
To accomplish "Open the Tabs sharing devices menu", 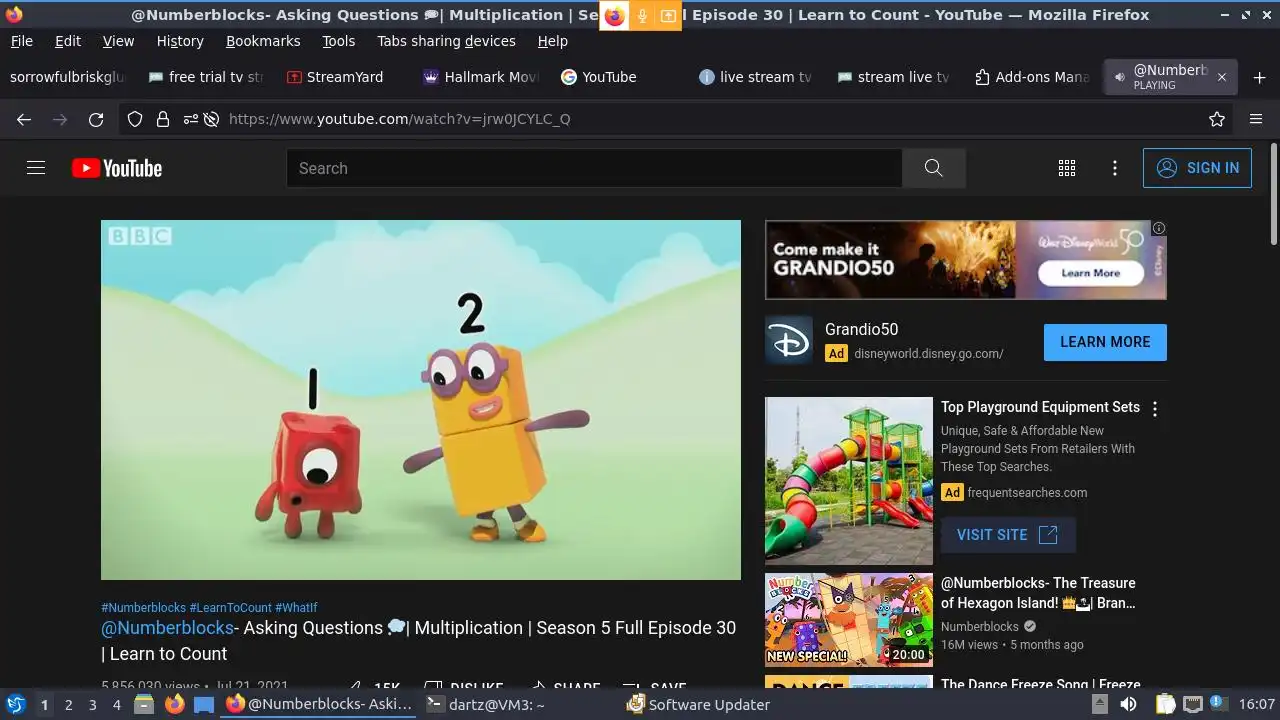I will (x=446, y=41).
